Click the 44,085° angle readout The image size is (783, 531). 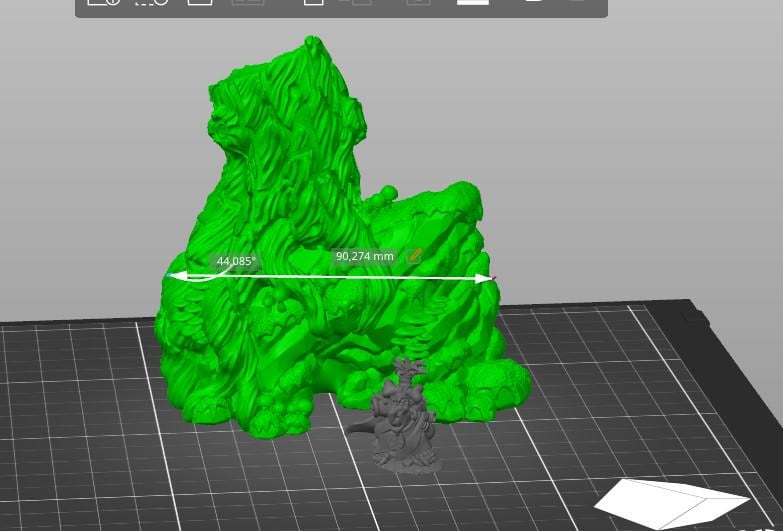click(236, 261)
